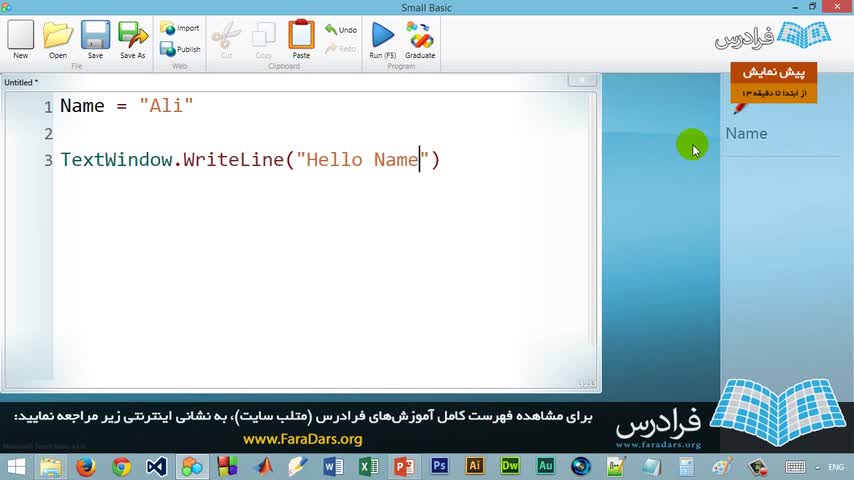Screen dimensions: 854x480
Task: Open the on-screen keyboard in the tray
Action: point(795,467)
